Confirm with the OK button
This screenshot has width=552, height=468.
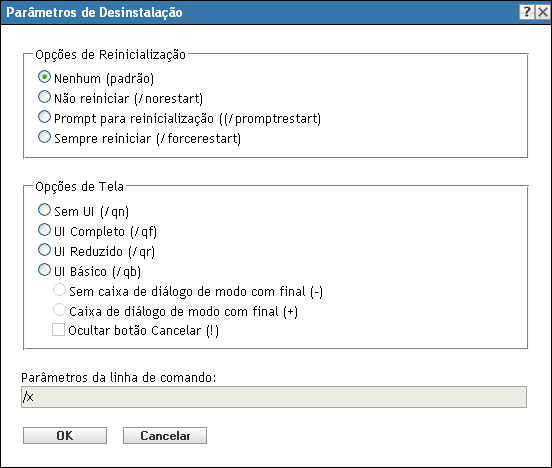coord(65,436)
